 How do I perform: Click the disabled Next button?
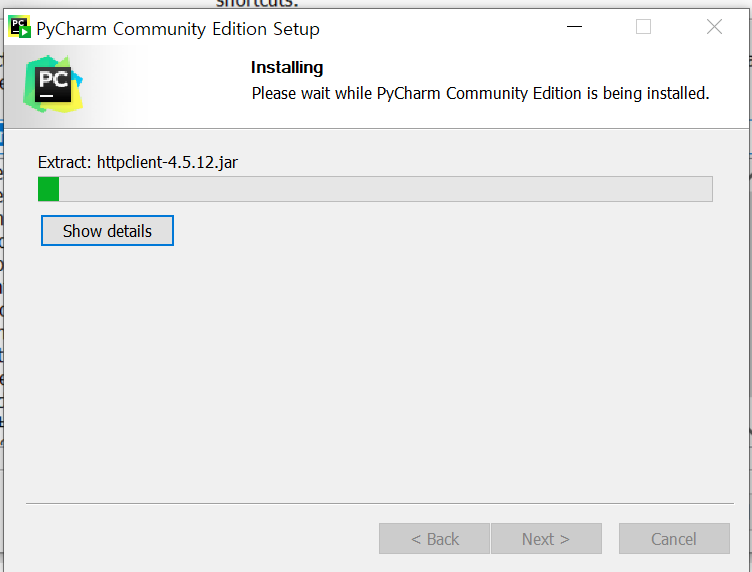click(546, 538)
